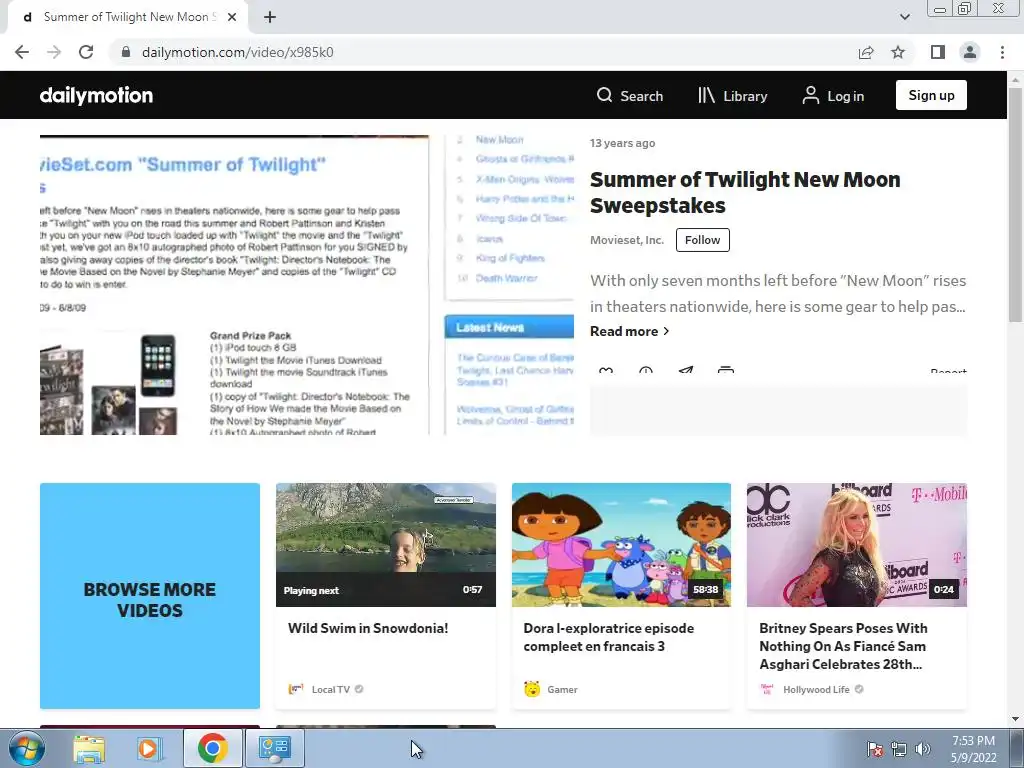Select the Summer of Twilight New Moon tab
The image size is (1024, 768).
[127, 17]
